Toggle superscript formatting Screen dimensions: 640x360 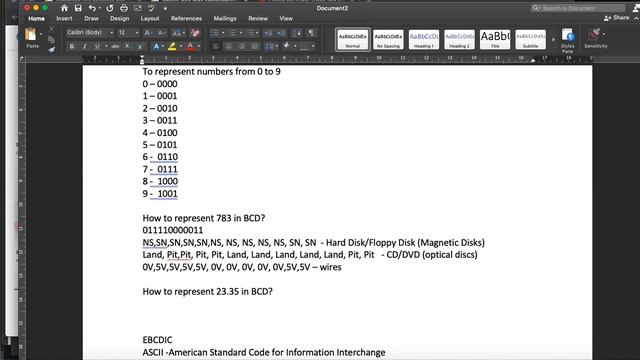click(x=140, y=47)
